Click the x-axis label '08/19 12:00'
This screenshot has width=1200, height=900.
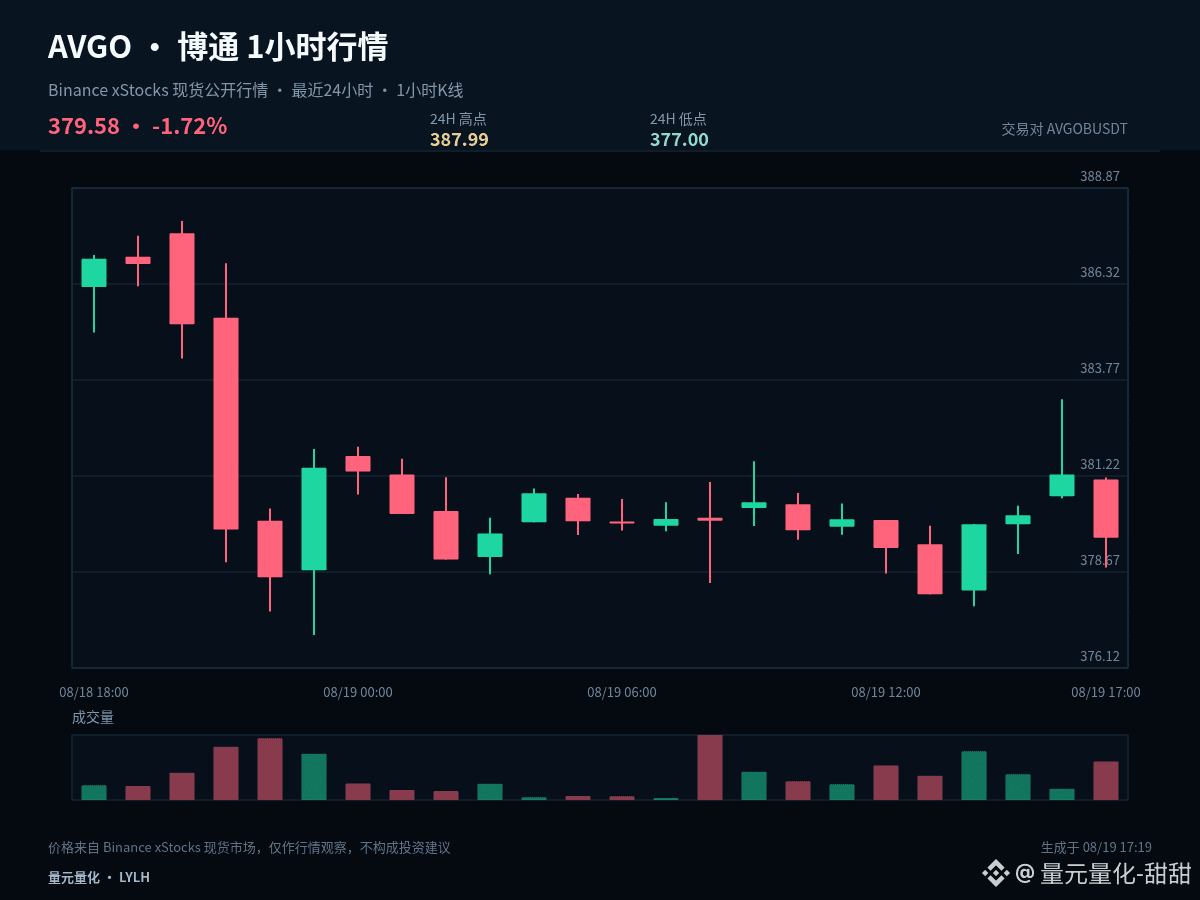click(x=886, y=692)
